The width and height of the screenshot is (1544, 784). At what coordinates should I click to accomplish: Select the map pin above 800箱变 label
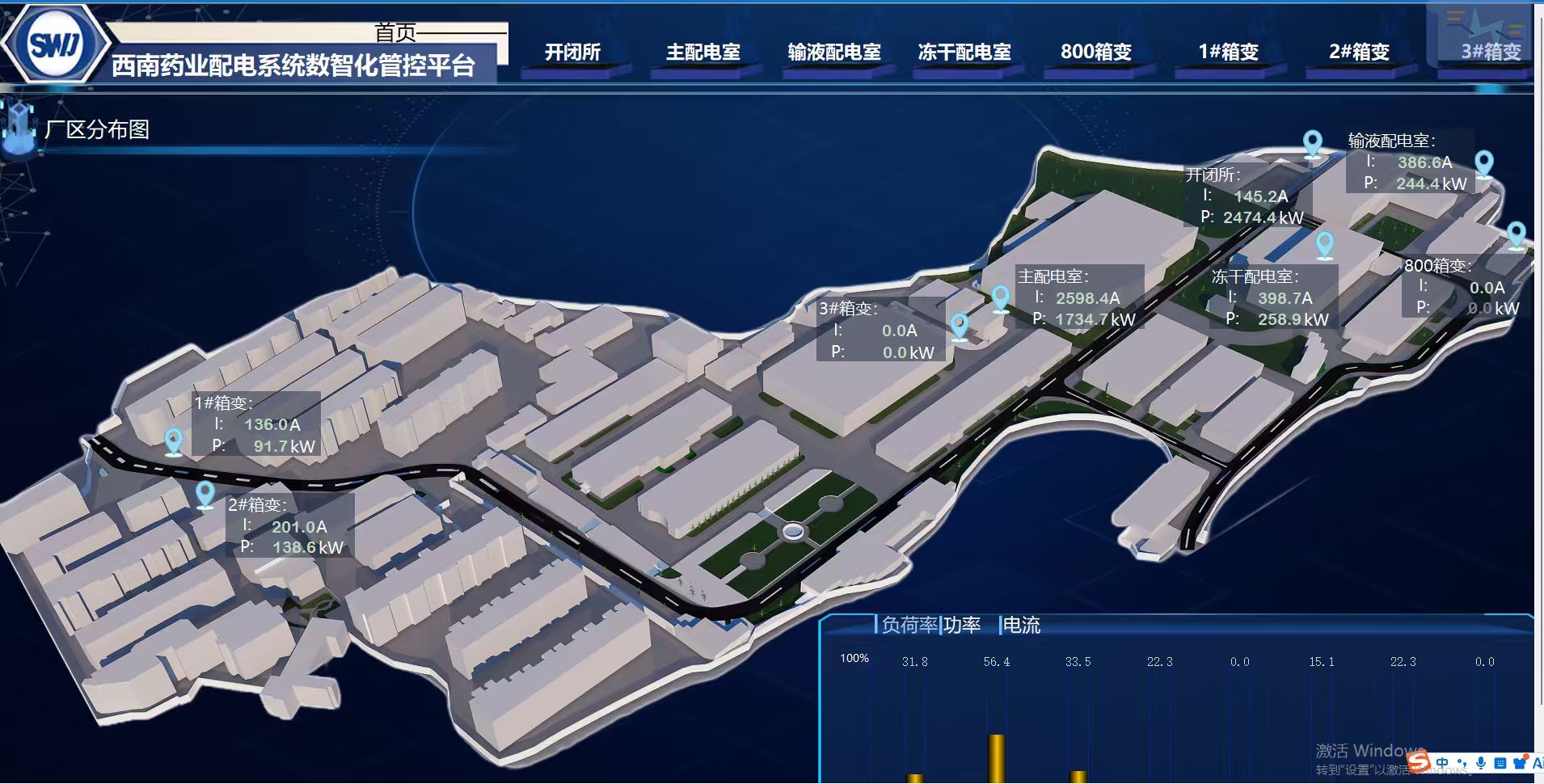(x=1517, y=235)
